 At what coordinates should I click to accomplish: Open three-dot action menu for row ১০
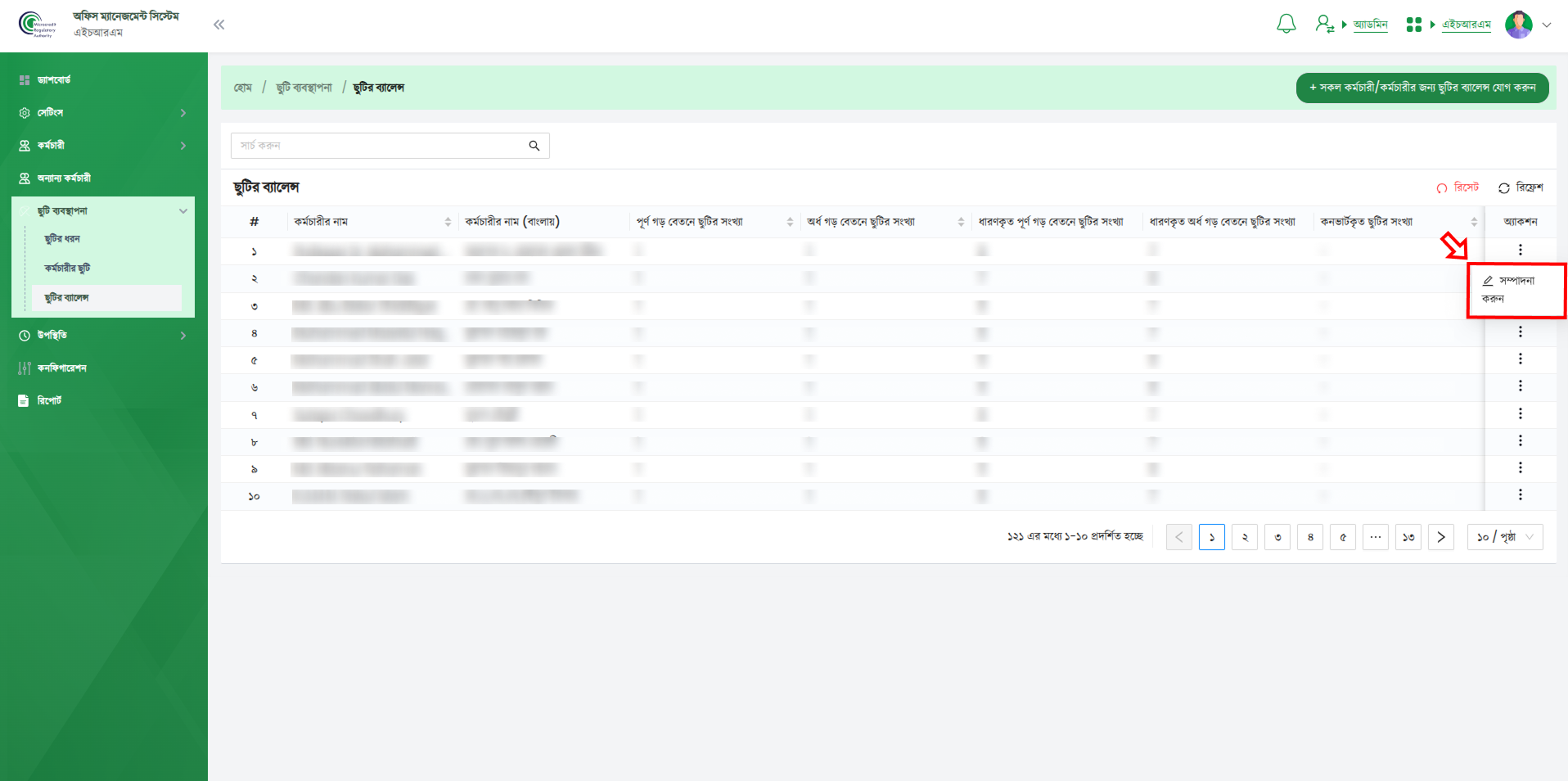[x=1520, y=494]
